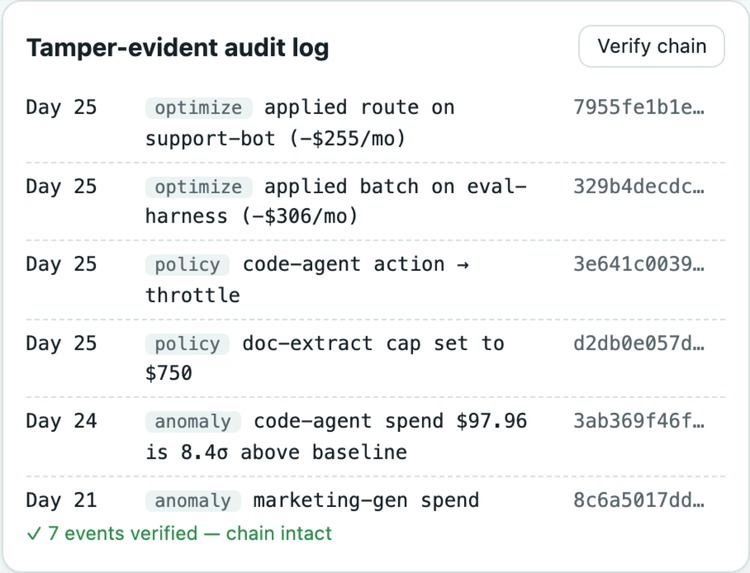Select text 'marketing-gen spend'

[x=366, y=500]
